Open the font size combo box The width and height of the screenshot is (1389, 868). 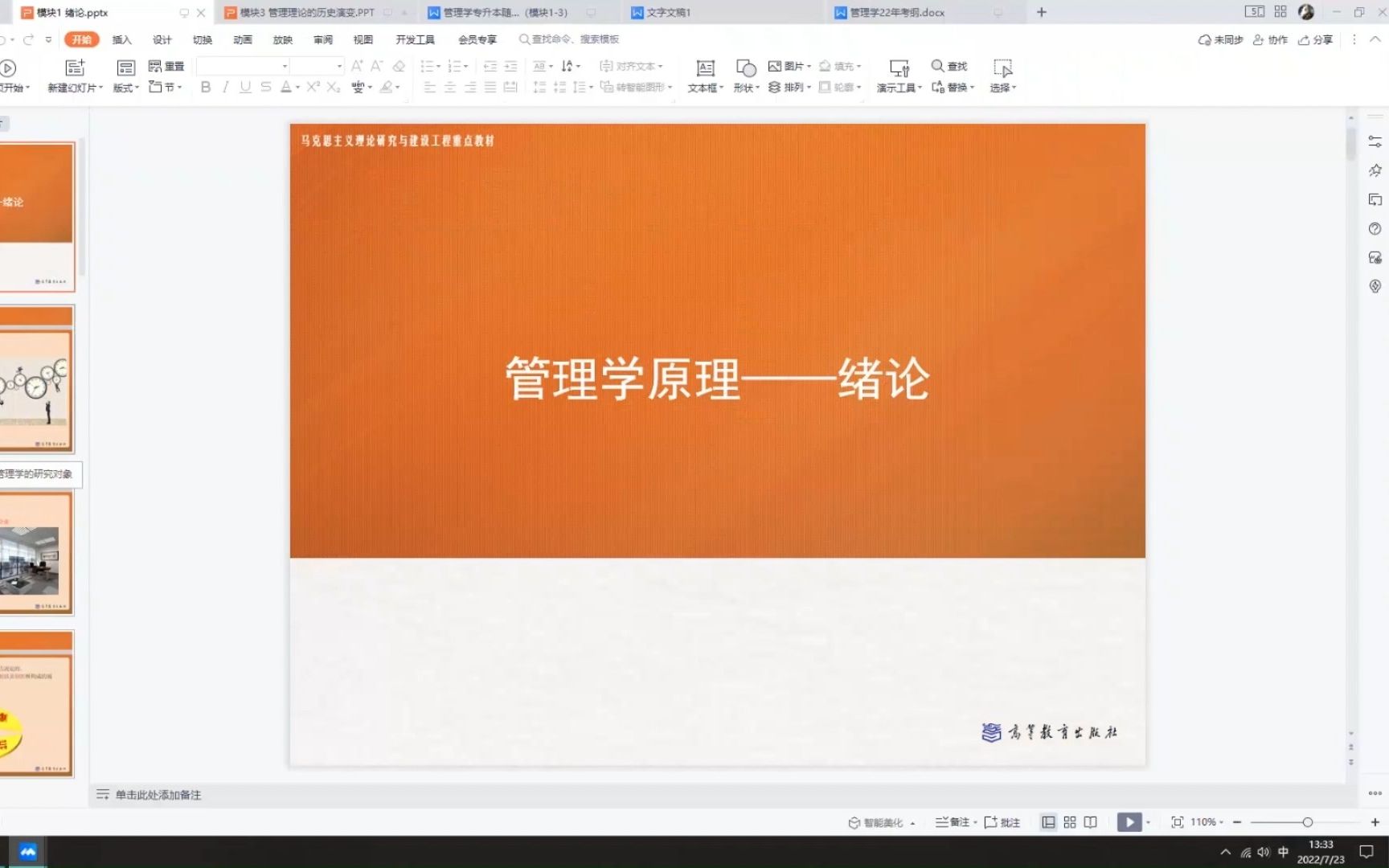318,66
